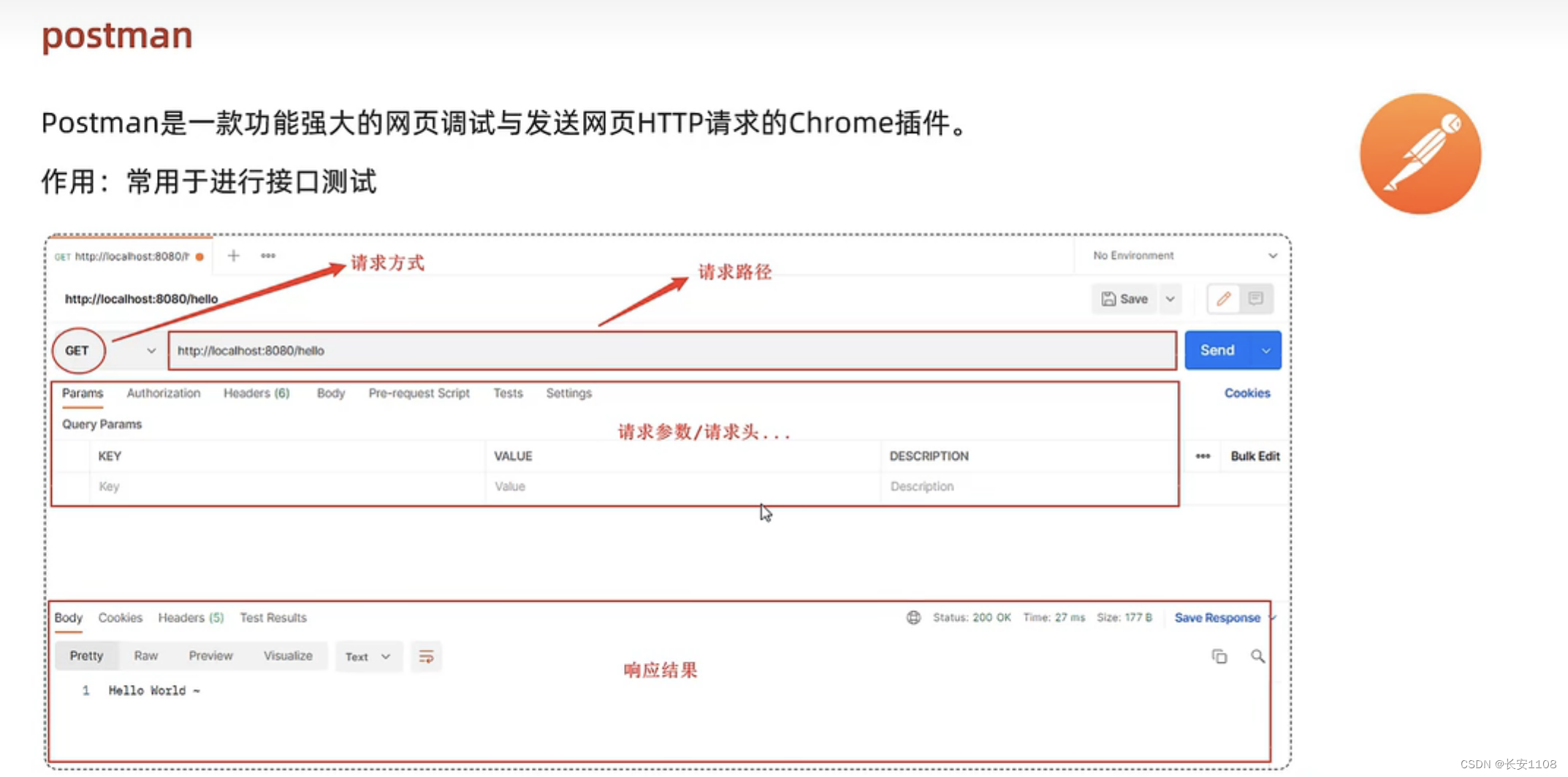Expand the Save Response dropdown arrow
Screen dimensions: 1568x777
[1272, 618]
